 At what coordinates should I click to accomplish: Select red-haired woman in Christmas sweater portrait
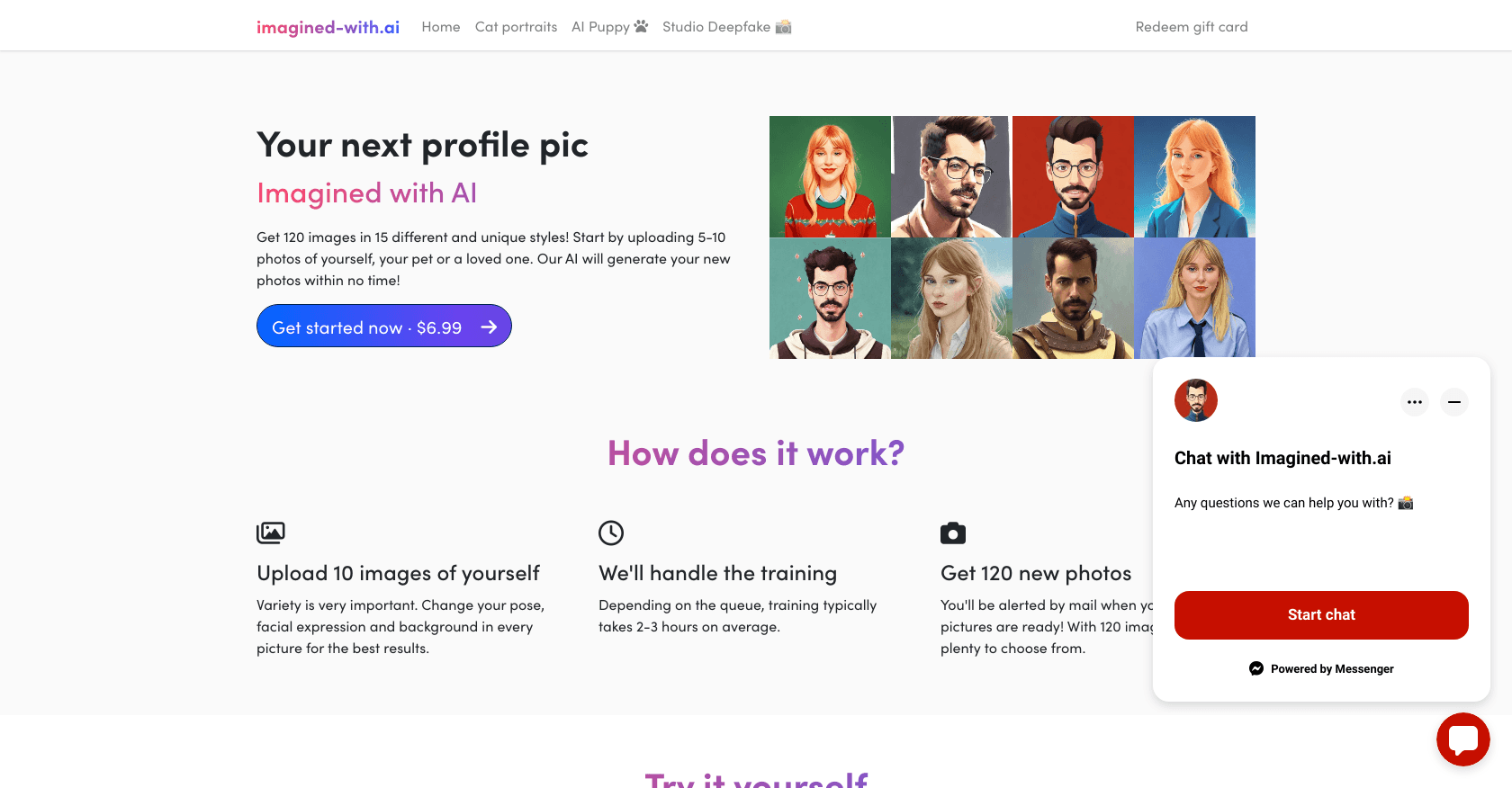point(830,176)
